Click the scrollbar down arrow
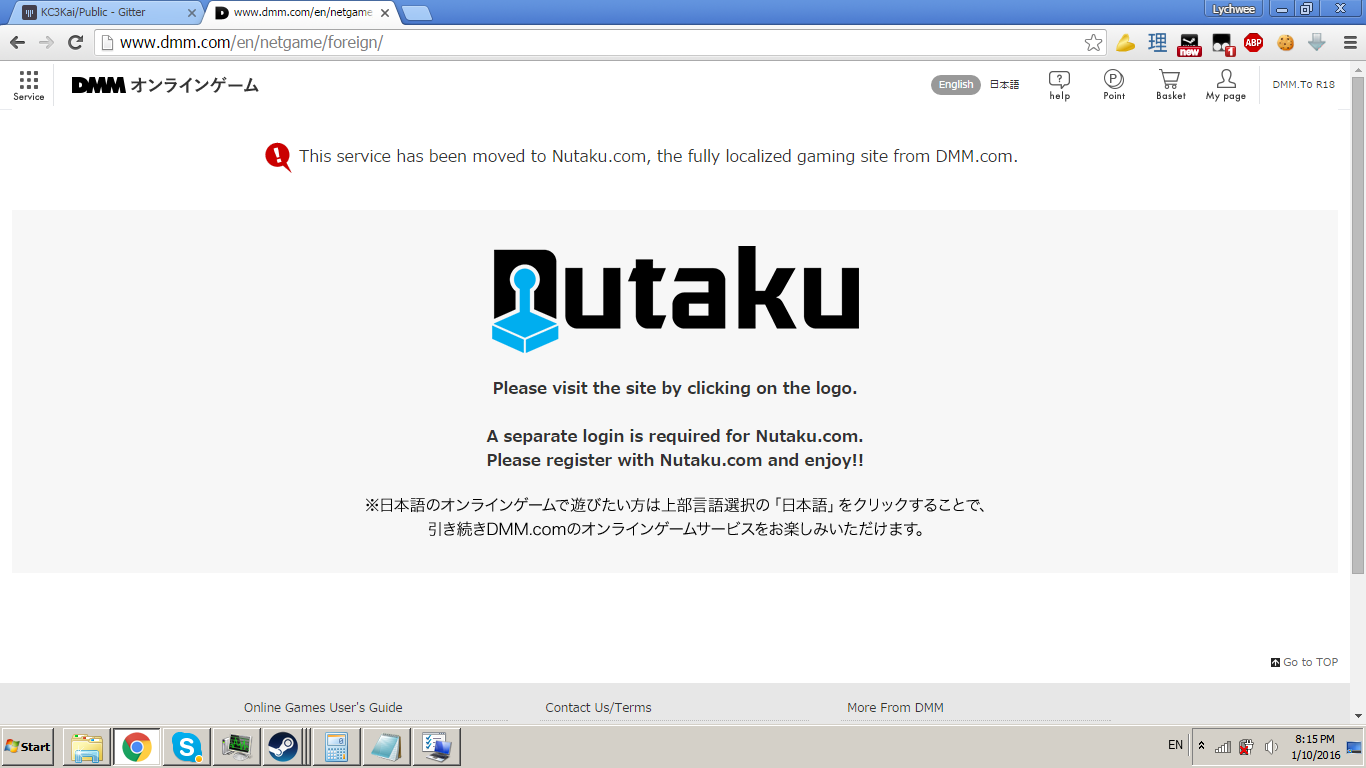Image resolution: width=1366 pixels, height=768 pixels. pos(1357,716)
